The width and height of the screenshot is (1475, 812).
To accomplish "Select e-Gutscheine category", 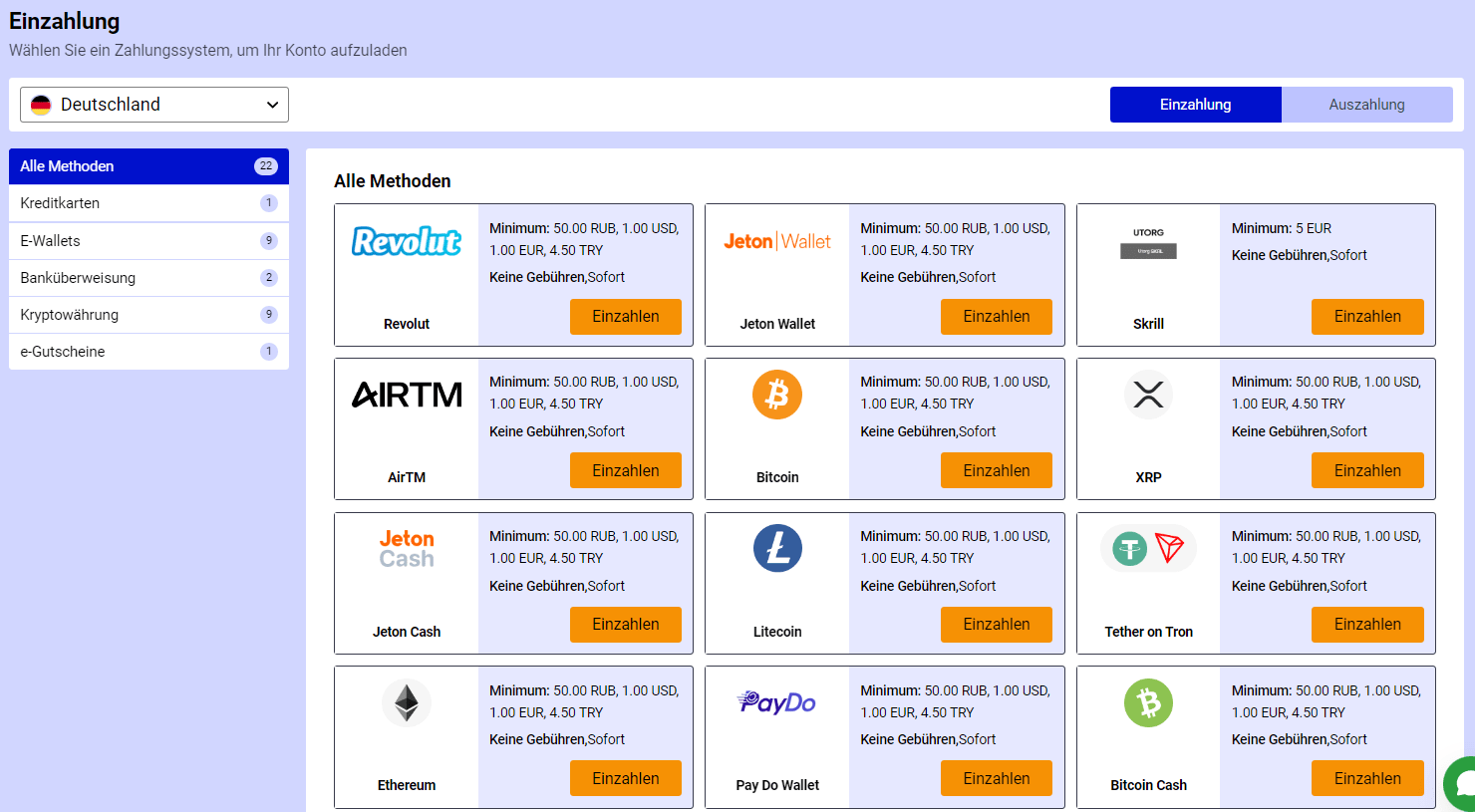I will click(x=148, y=352).
